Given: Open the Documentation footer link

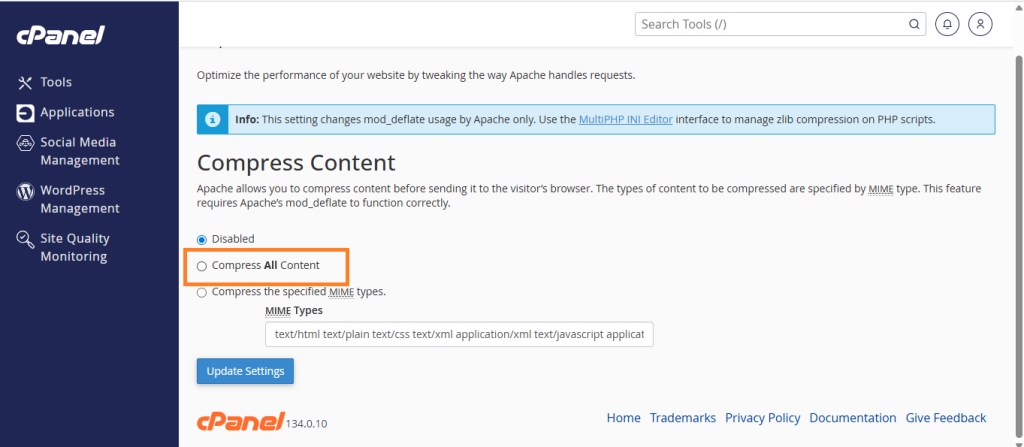Looking at the screenshot, I should [852, 418].
